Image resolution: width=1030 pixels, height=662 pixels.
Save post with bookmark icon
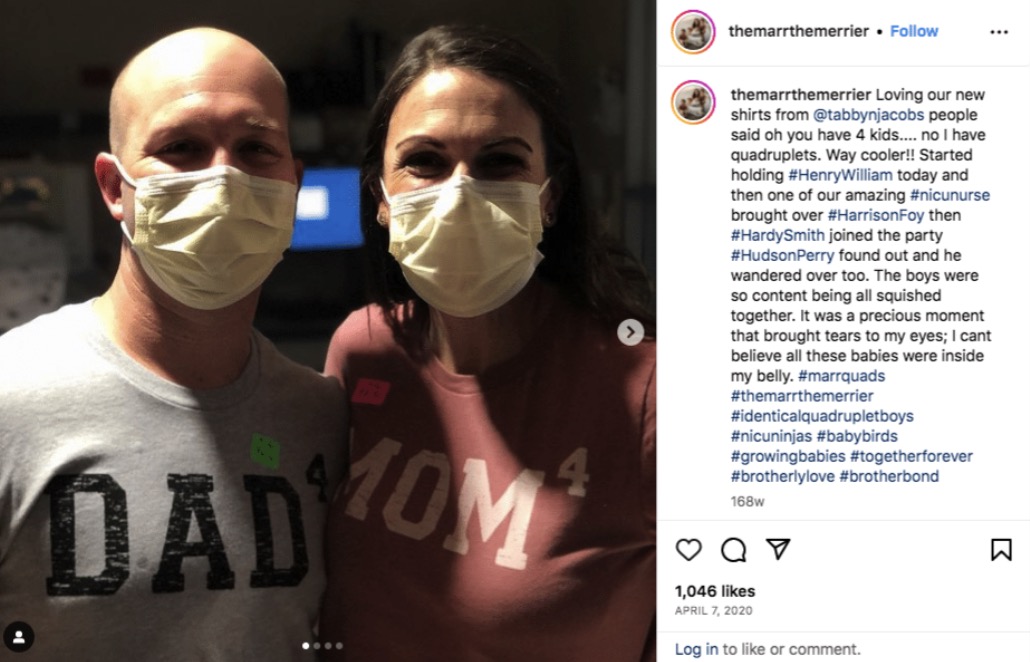[1001, 550]
